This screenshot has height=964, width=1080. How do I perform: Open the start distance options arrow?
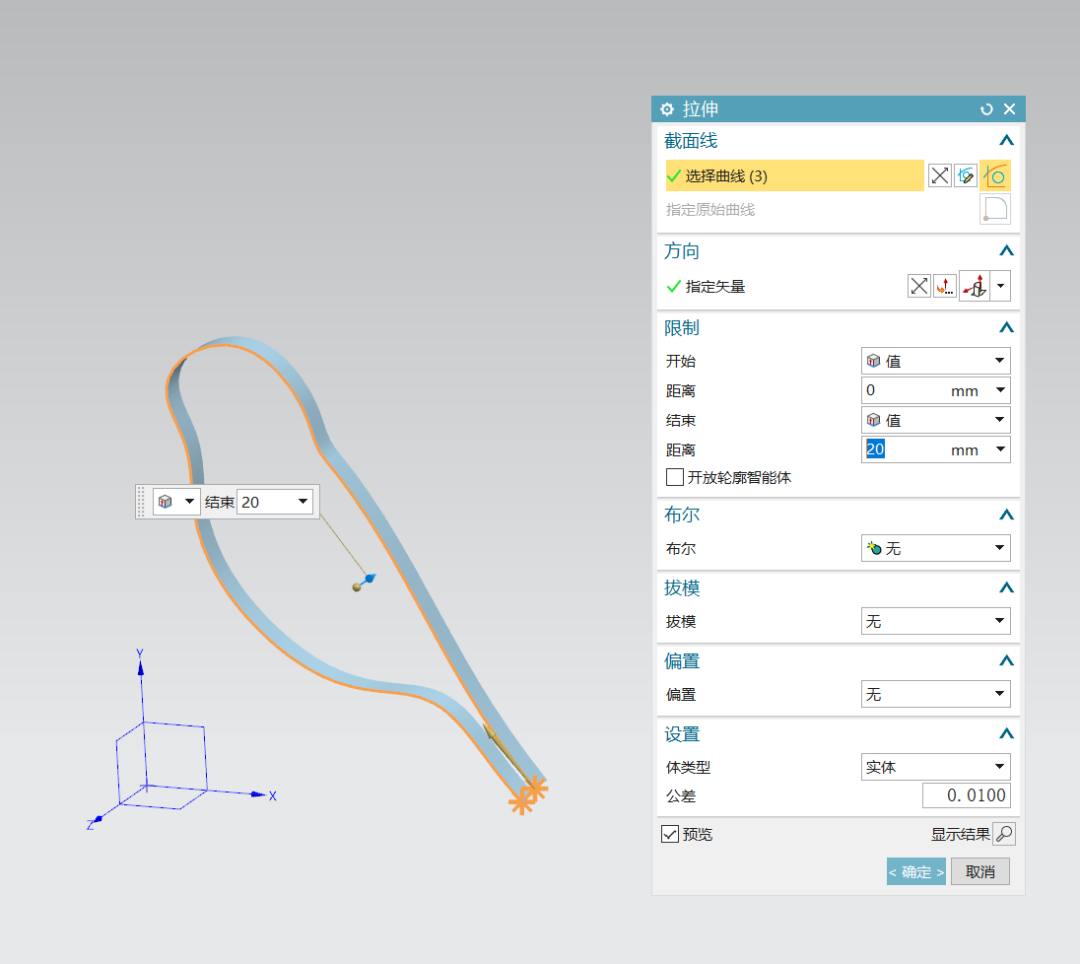pyautogui.click(x=1000, y=390)
